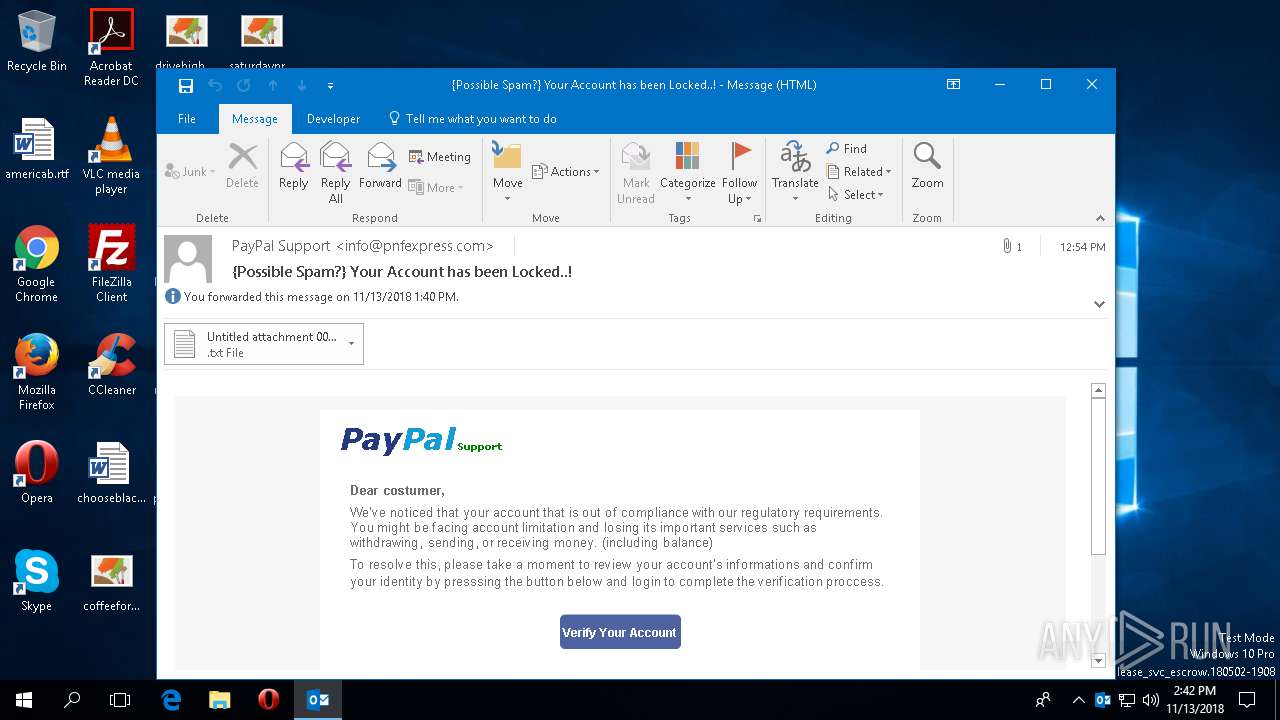The height and width of the screenshot is (720, 1280).
Task: Open the File tab
Action: tap(187, 119)
